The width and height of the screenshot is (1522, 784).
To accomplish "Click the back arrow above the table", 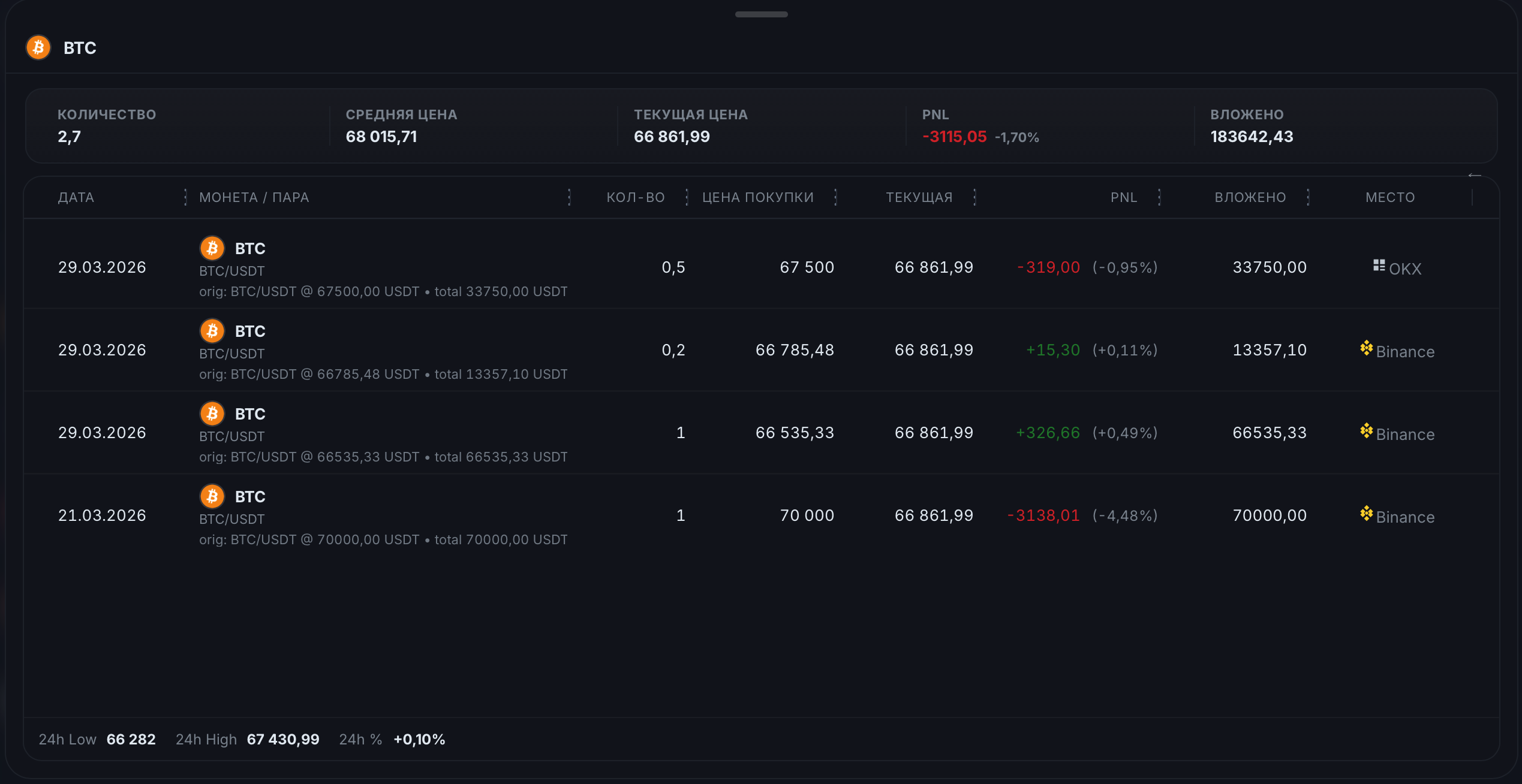I will (x=1474, y=176).
